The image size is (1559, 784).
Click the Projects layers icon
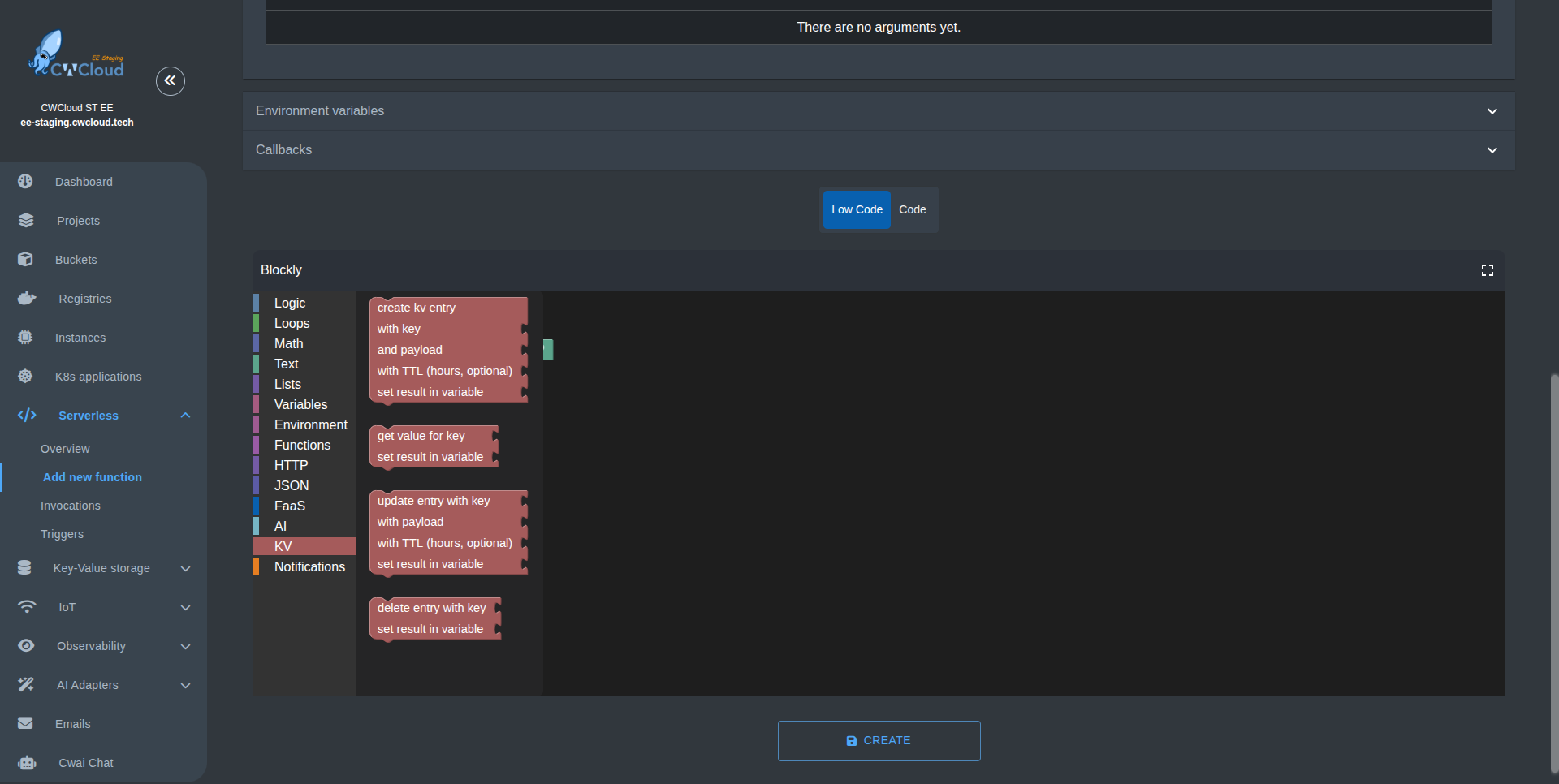coord(26,221)
